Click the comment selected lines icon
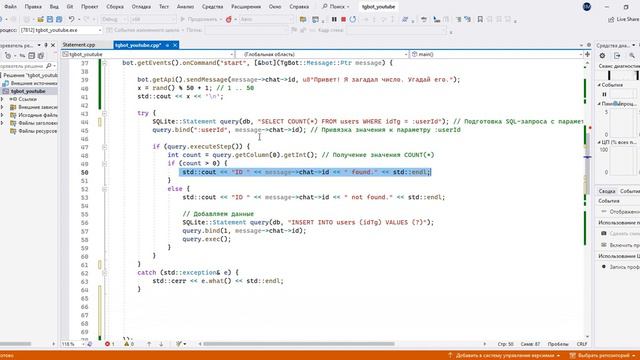640x360 pixels. [458, 19]
